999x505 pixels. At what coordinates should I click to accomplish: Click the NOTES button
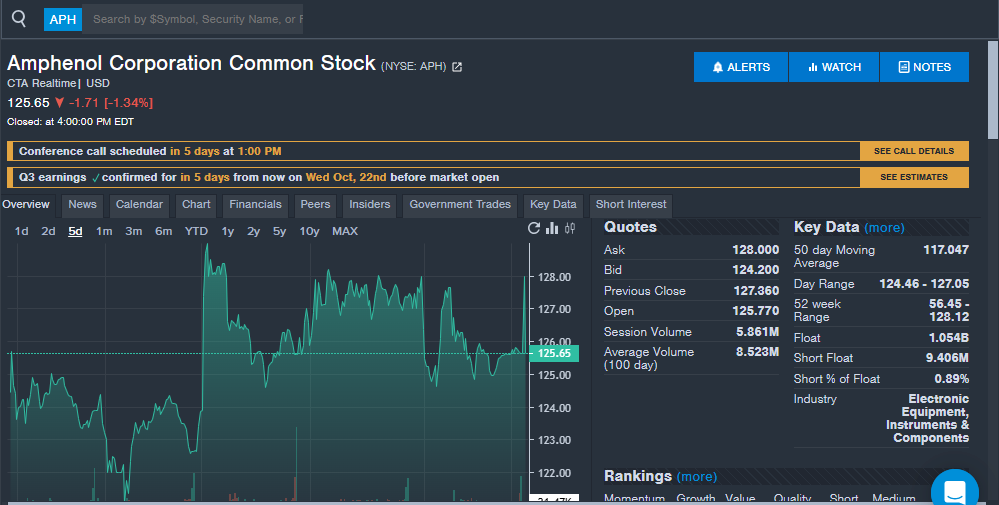(x=924, y=67)
